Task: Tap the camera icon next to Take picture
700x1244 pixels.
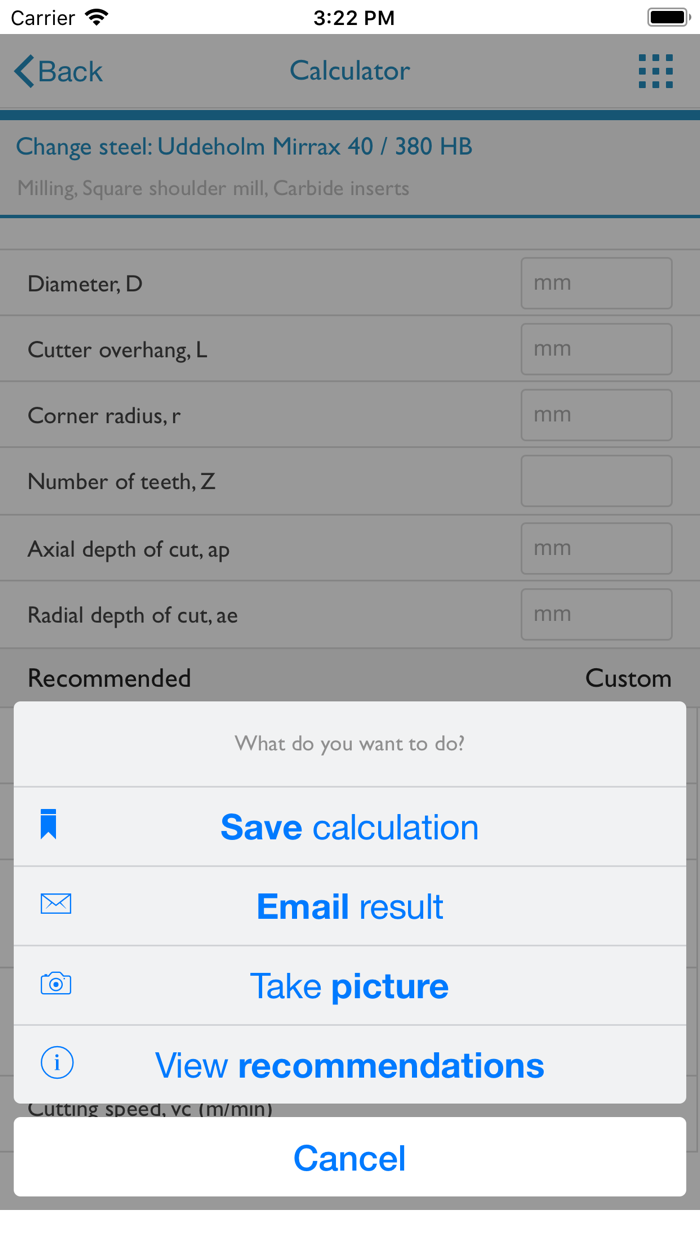Action: [x=55, y=983]
